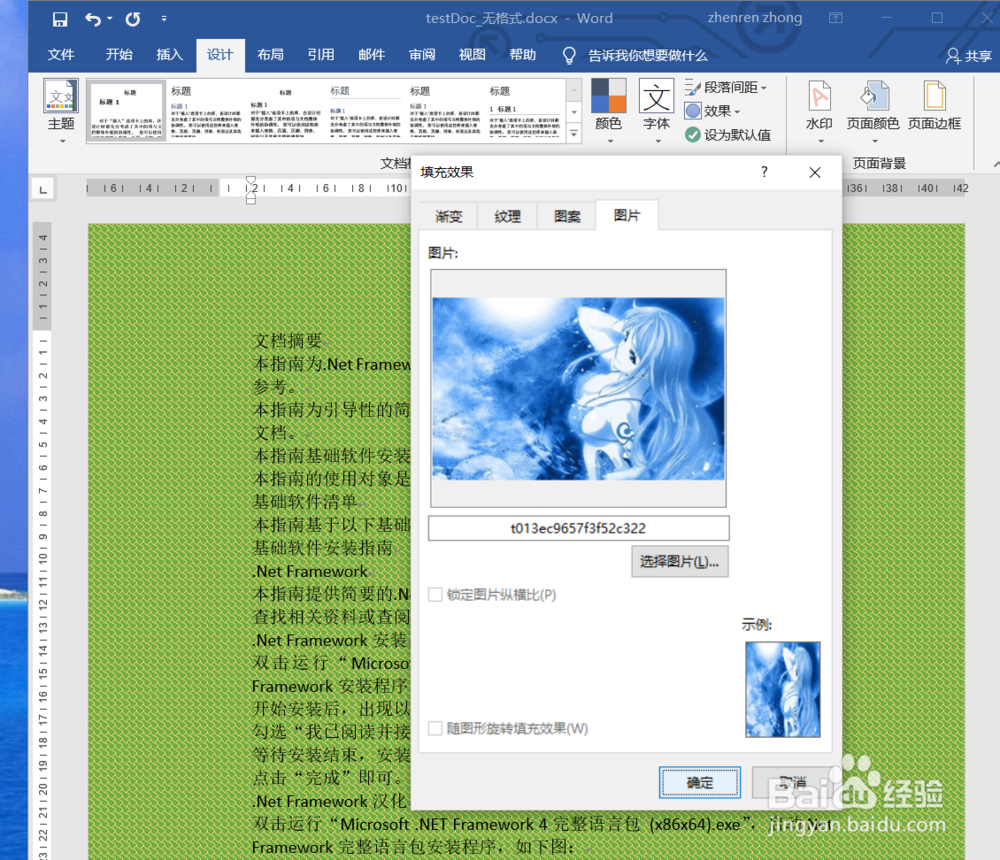Undo the last action
The image size is (1000, 860).
coord(92,19)
